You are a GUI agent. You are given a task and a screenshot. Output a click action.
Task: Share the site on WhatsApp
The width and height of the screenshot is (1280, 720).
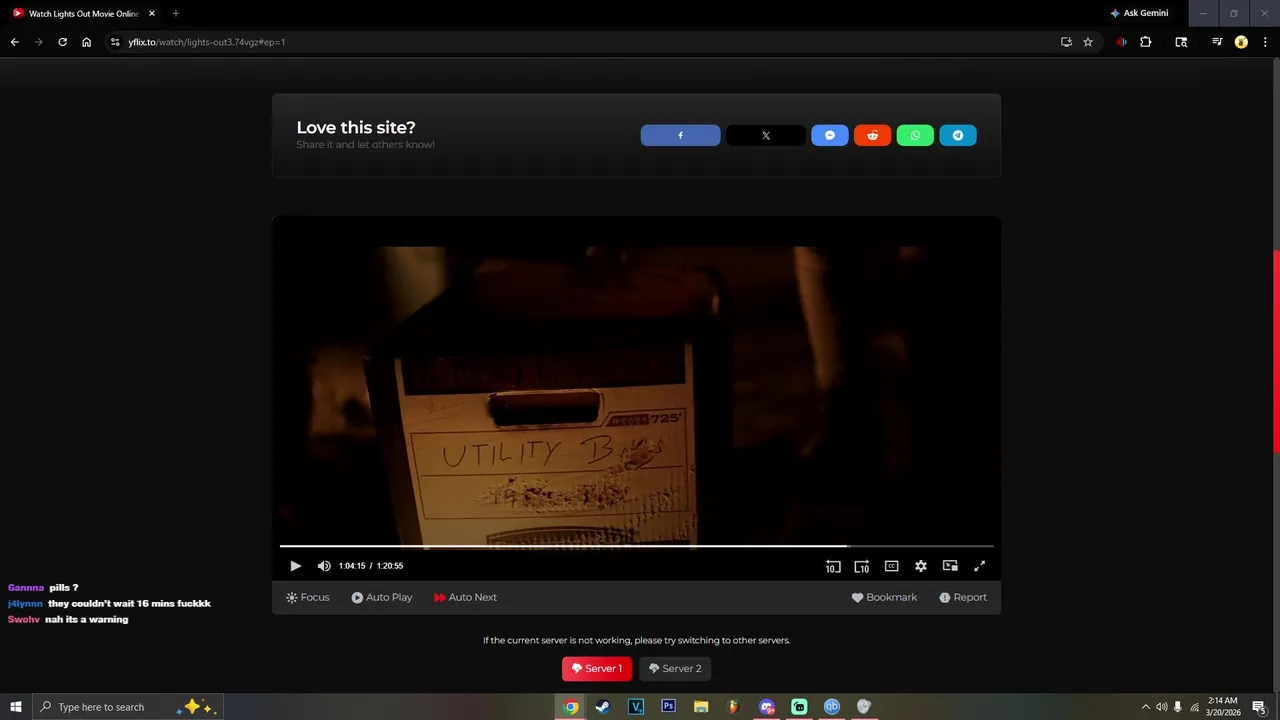pyautogui.click(x=915, y=135)
